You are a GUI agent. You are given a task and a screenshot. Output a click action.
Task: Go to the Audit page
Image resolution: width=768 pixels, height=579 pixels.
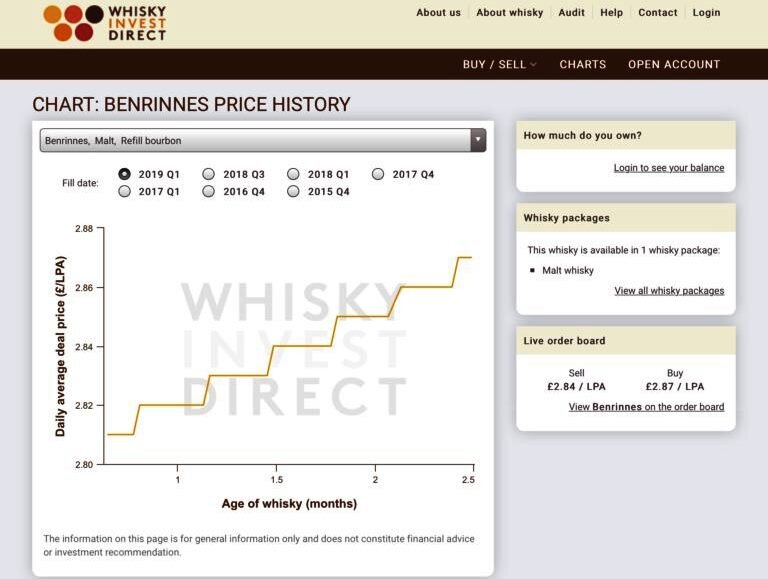[x=572, y=13]
